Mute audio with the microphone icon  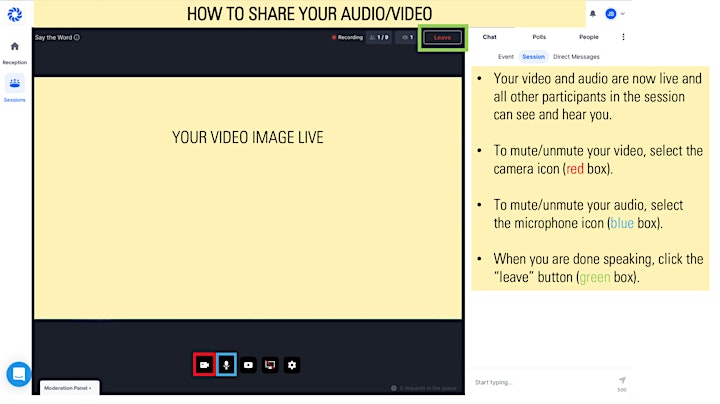[226, 365]
